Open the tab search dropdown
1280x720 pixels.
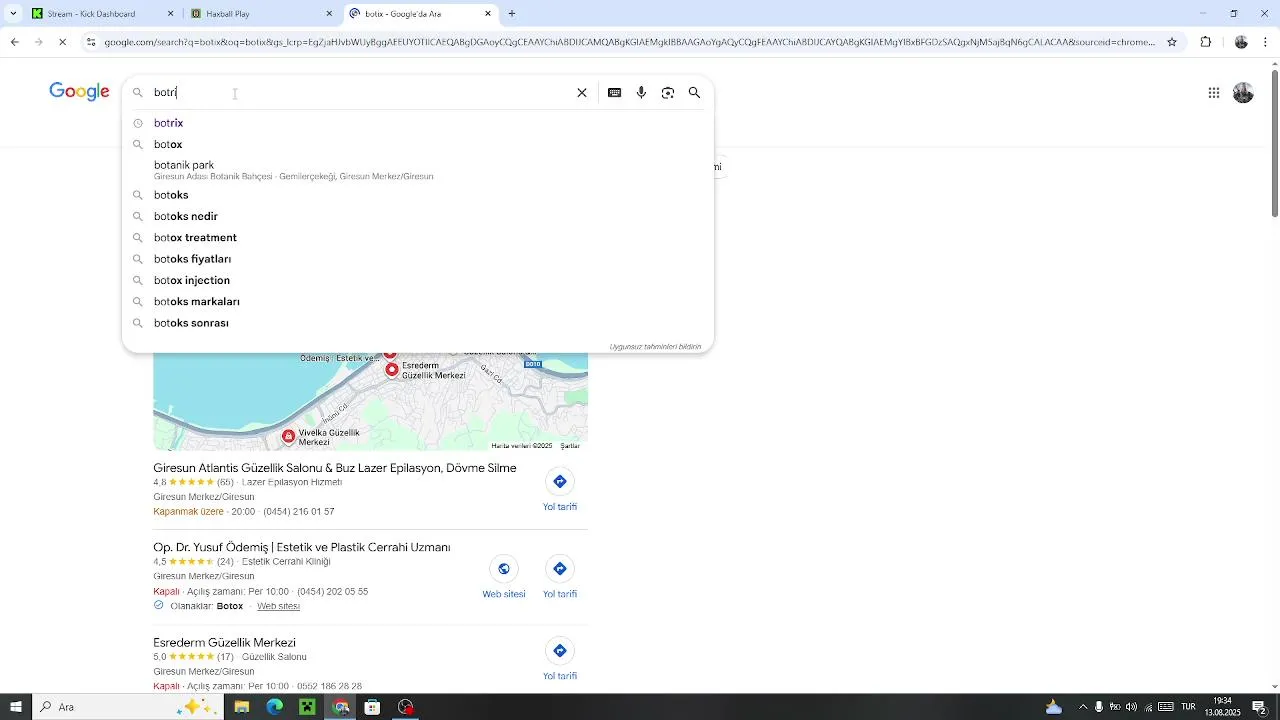(13, 14)
